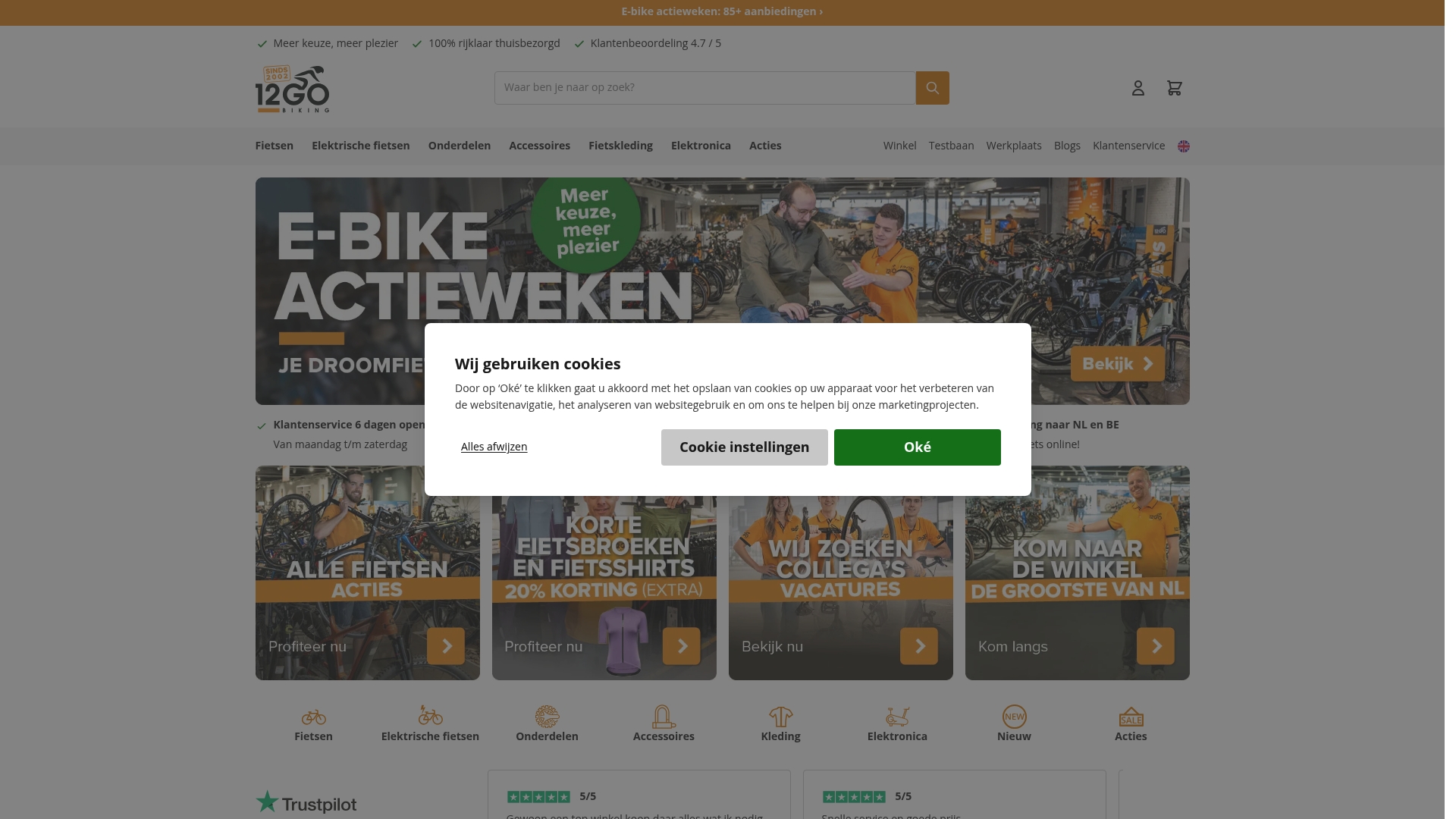Click arrow on Alle fietsen acties card
This screenshot has width=1456, height=819.
(x=446, y=646)
